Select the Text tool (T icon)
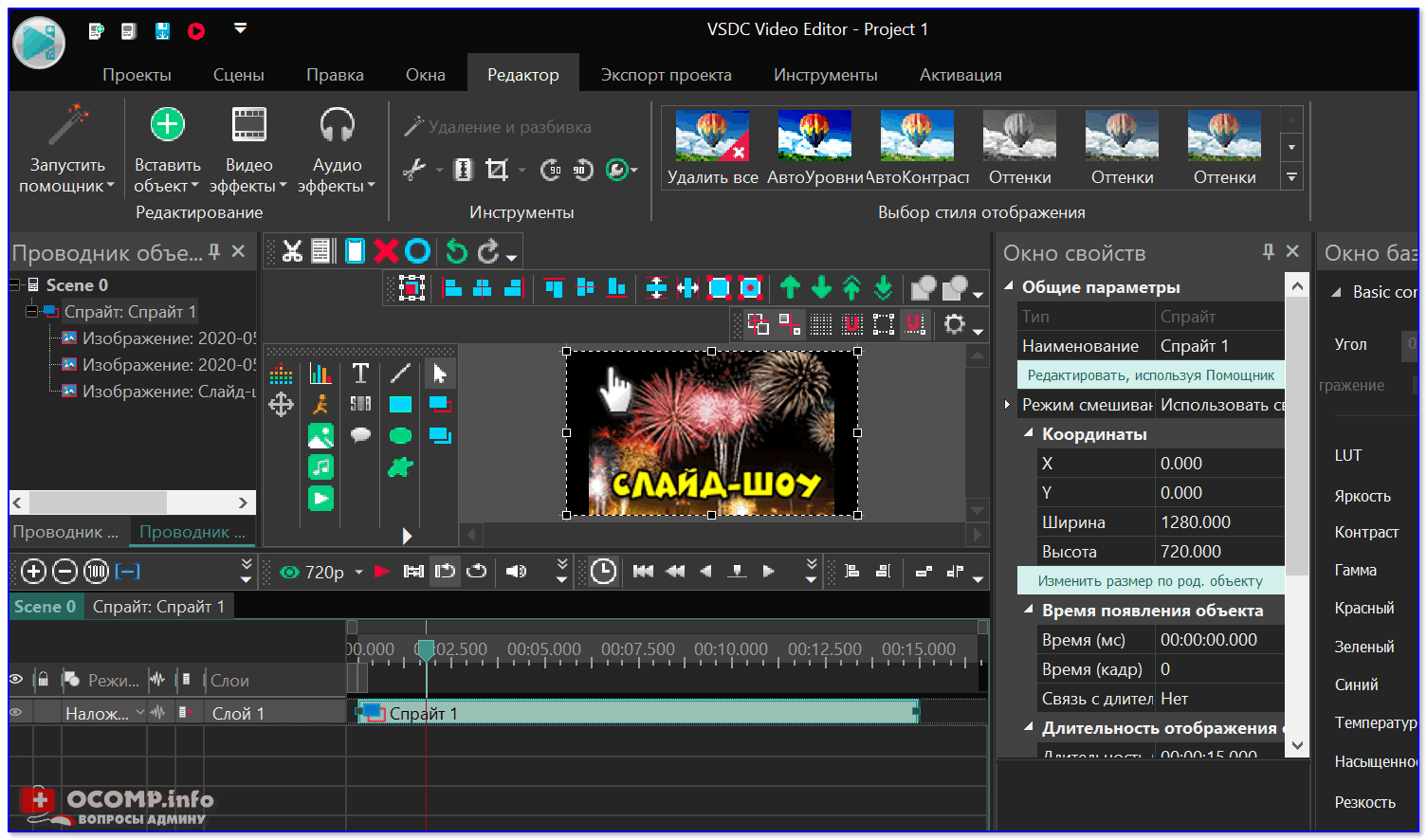Image resolution: width=1427 pixels, height=840 pixels. (x=360, y=373)
